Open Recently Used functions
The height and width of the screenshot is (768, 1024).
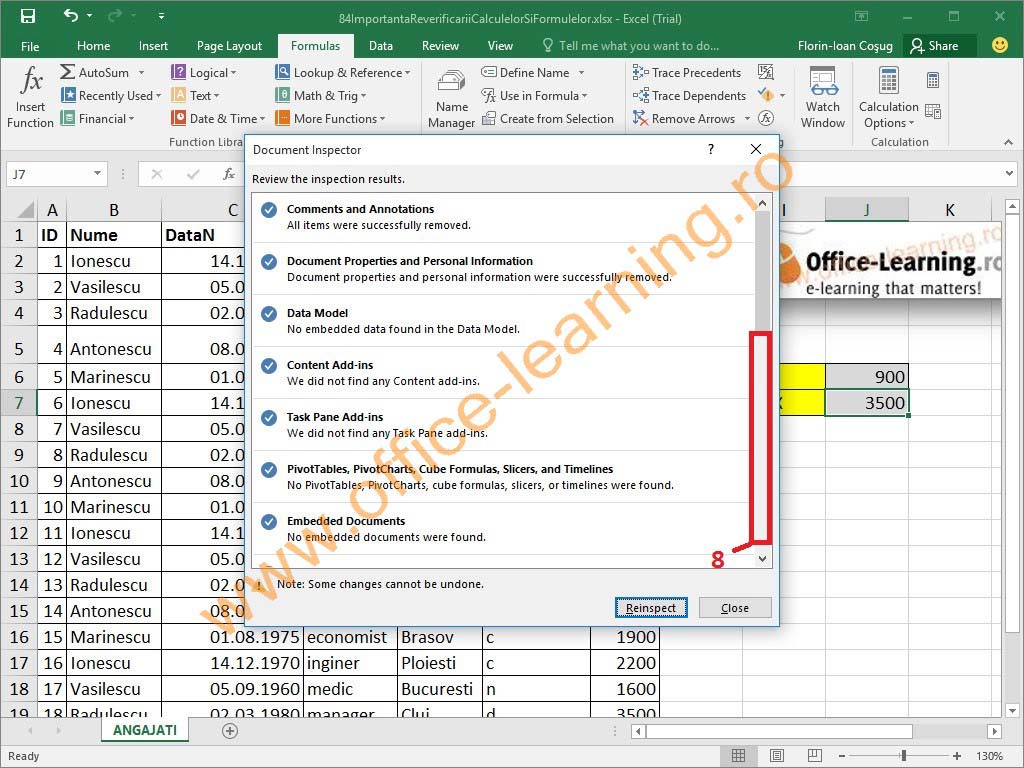click(110, 95)
